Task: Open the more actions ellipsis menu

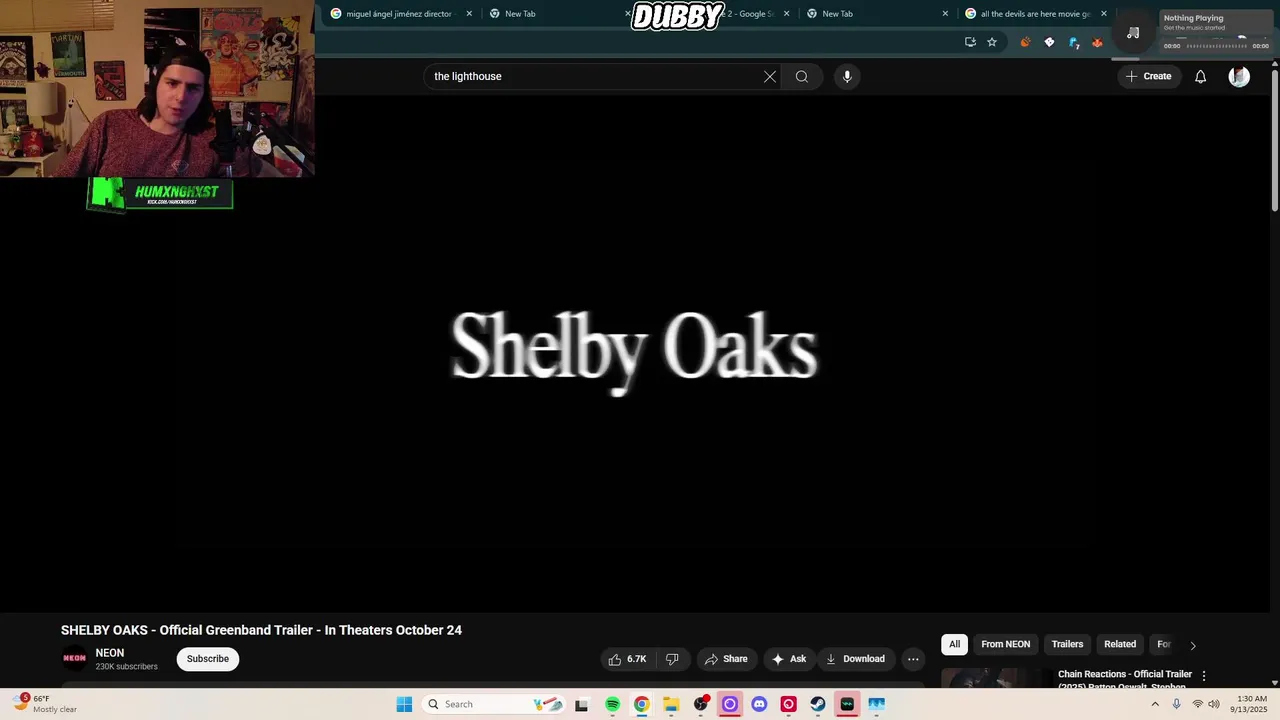Action: (913, 659)
